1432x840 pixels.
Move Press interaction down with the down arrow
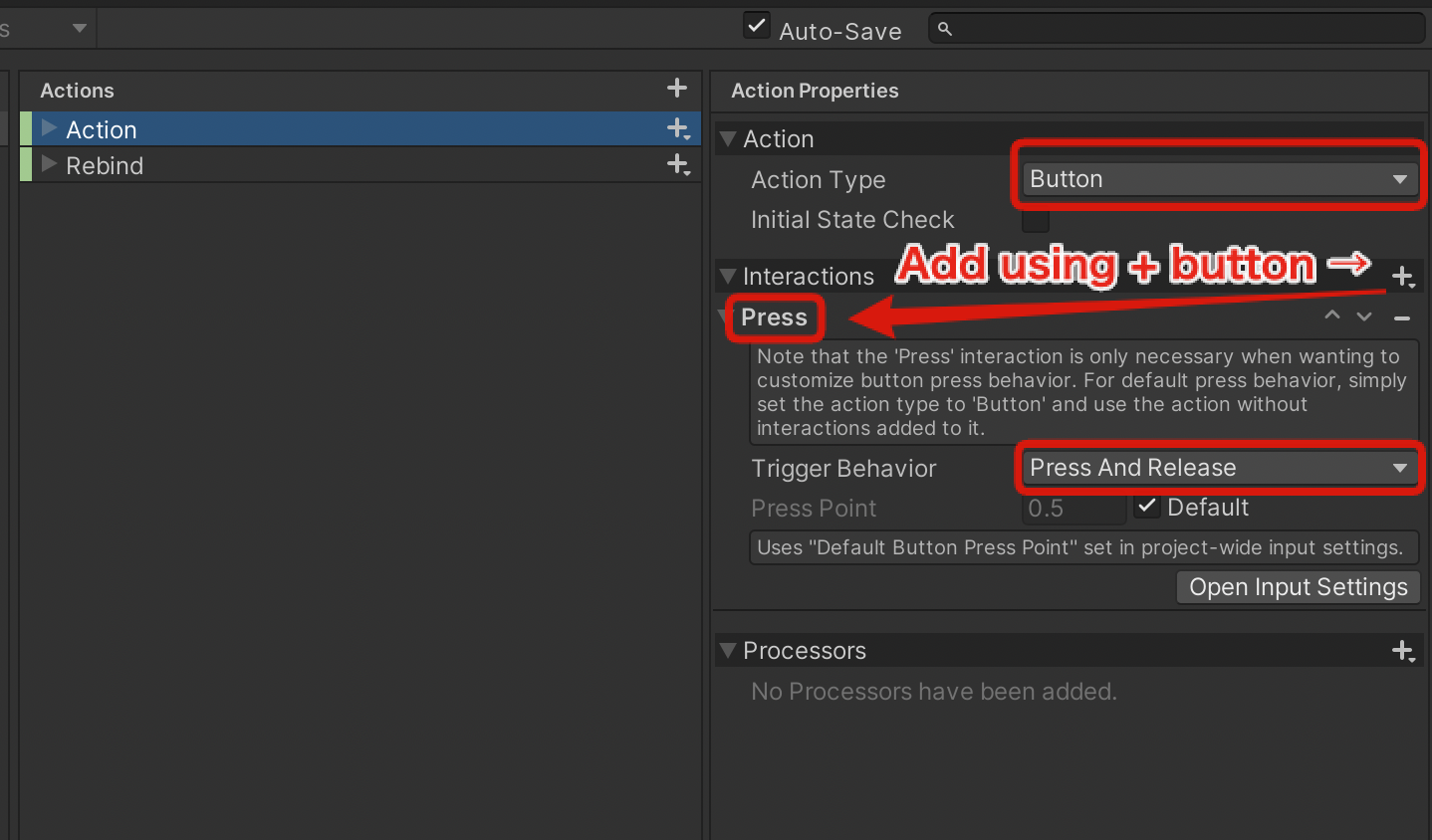click(1363, 315)
